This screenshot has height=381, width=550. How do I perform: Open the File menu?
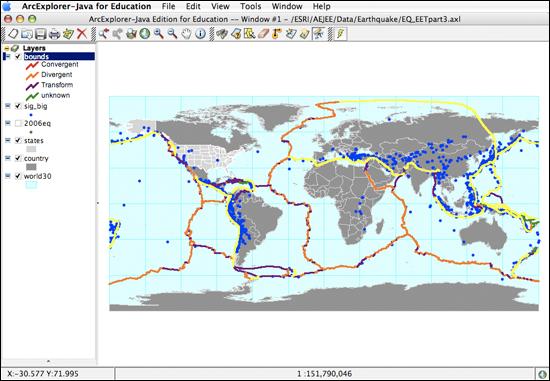168,6
